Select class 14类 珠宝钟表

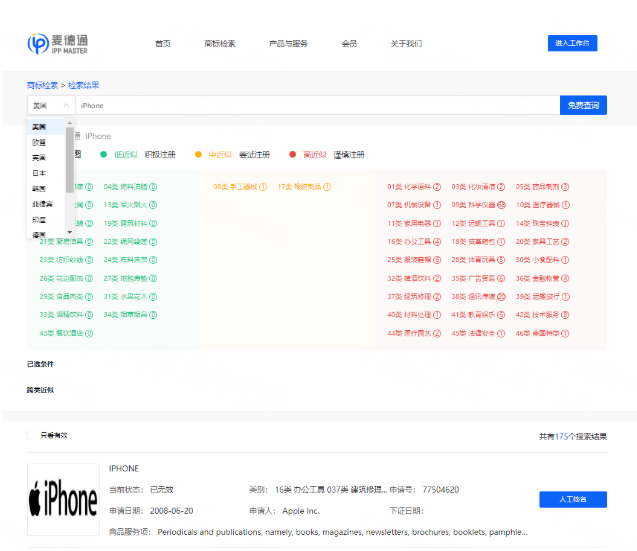tap(542, 223)
